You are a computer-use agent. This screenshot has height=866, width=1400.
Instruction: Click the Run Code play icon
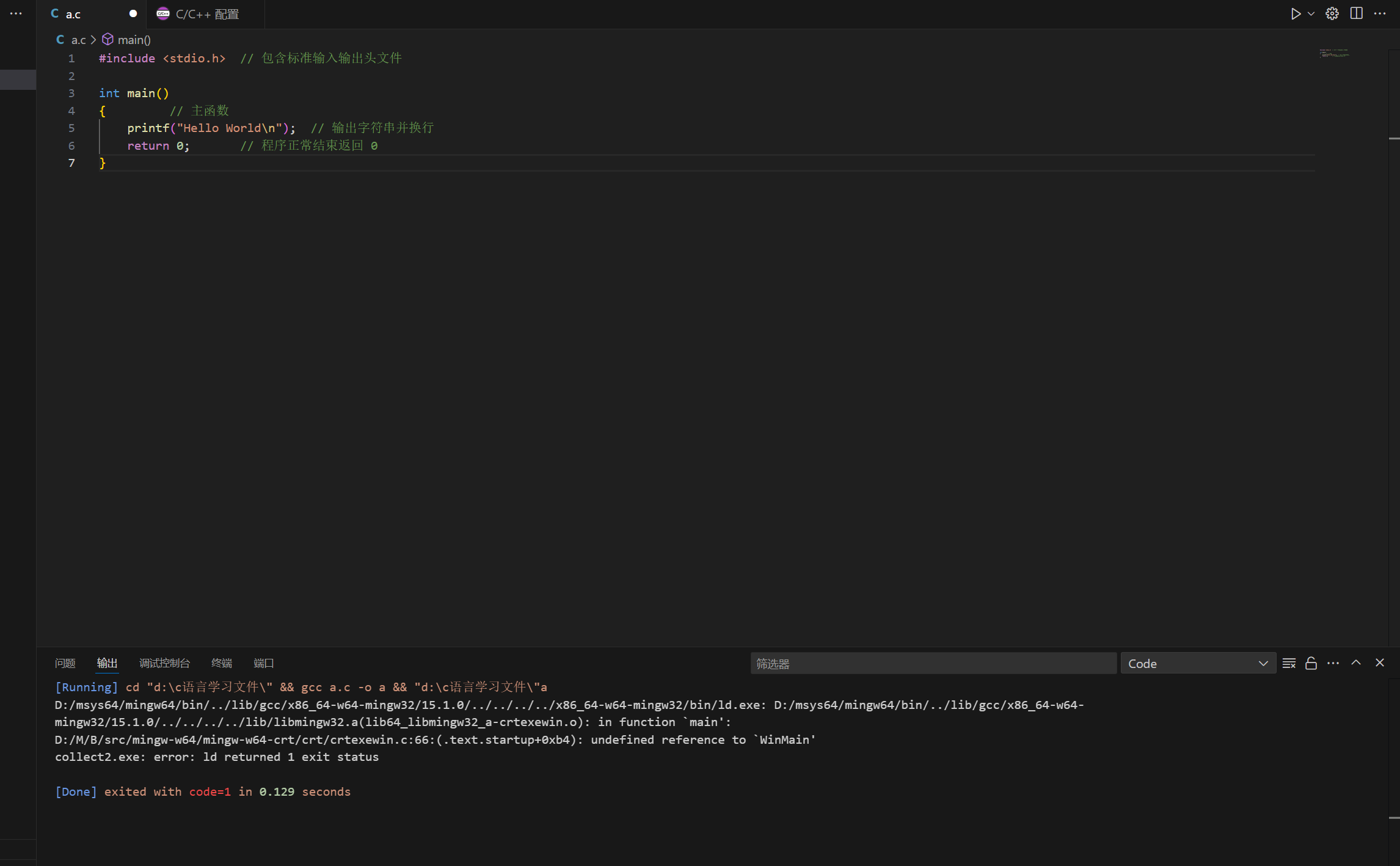point(1295,13)
